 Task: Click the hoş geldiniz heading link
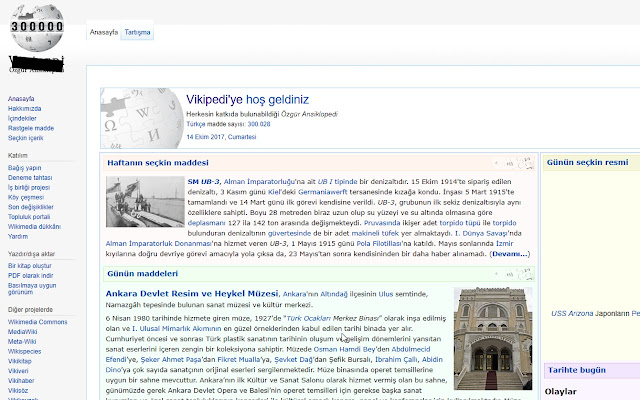point(277,100)
